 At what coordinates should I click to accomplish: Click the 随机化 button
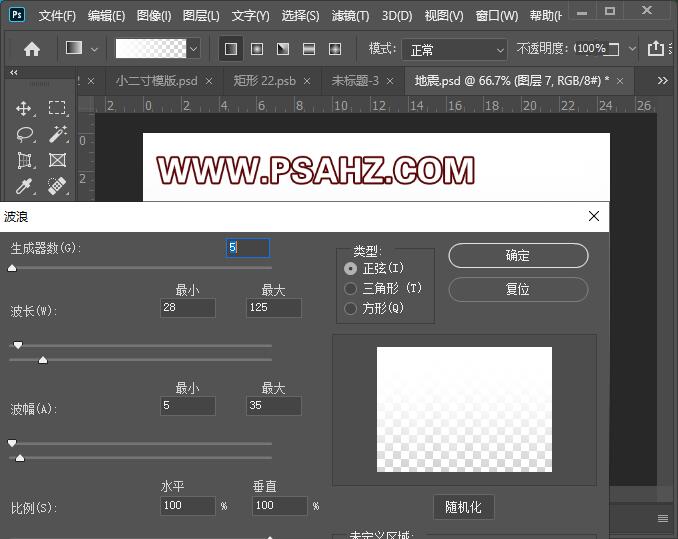coord(464,507)
